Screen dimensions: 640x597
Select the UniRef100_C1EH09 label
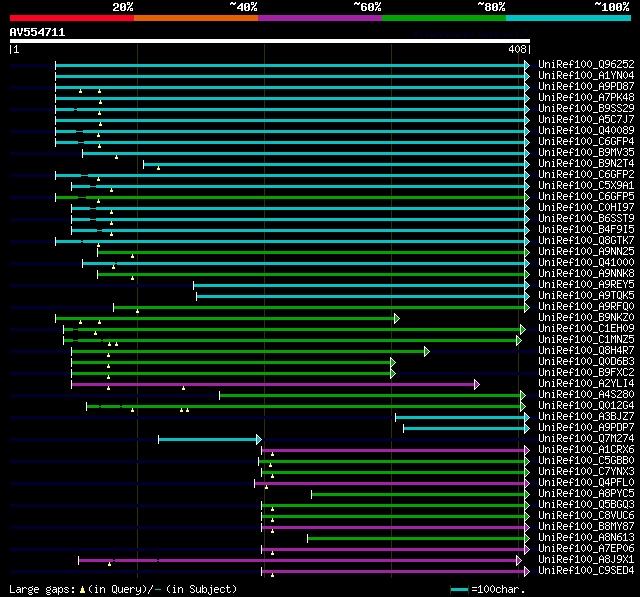point(586,329)
